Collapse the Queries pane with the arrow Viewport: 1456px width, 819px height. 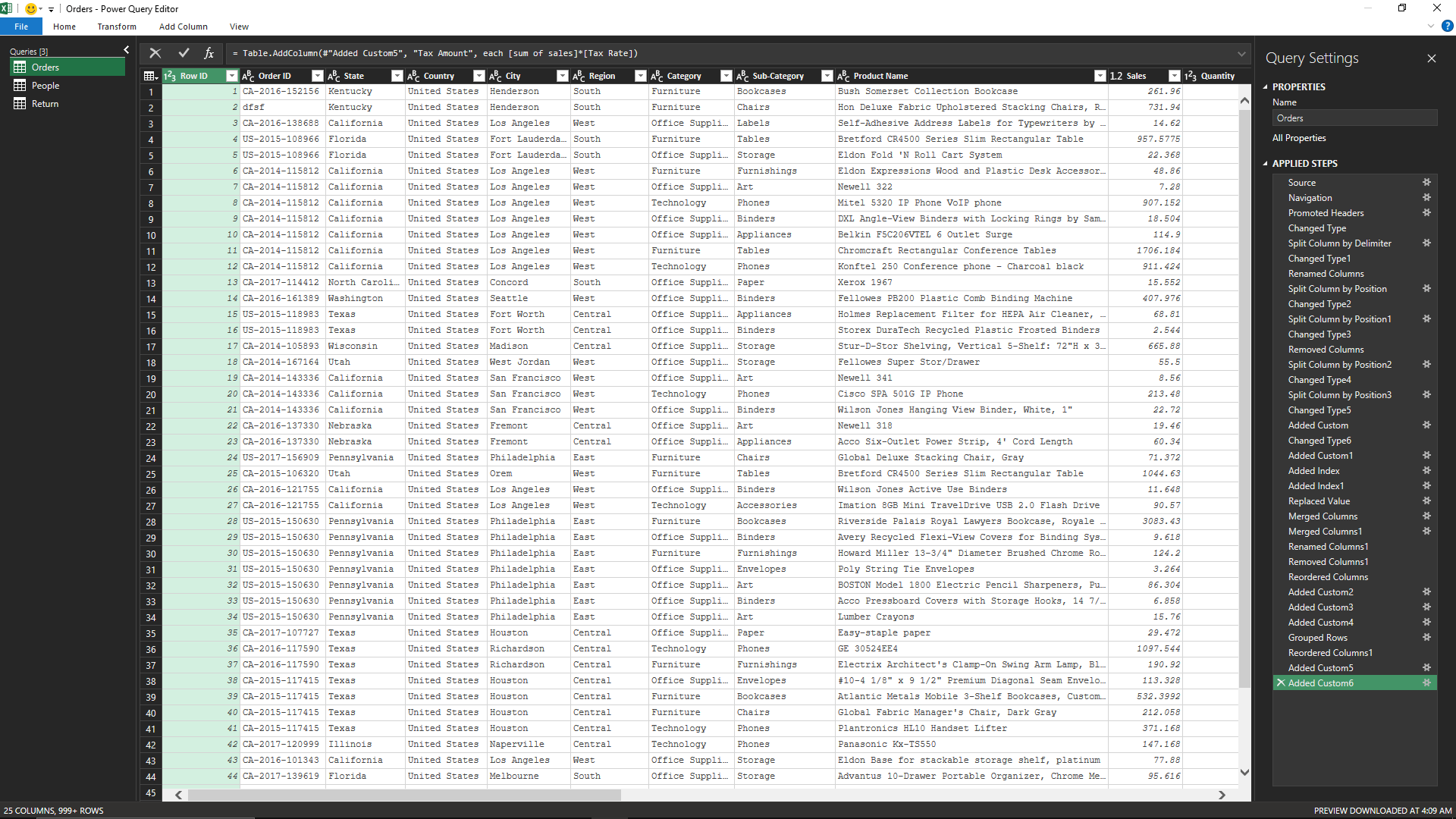point(126,50)
